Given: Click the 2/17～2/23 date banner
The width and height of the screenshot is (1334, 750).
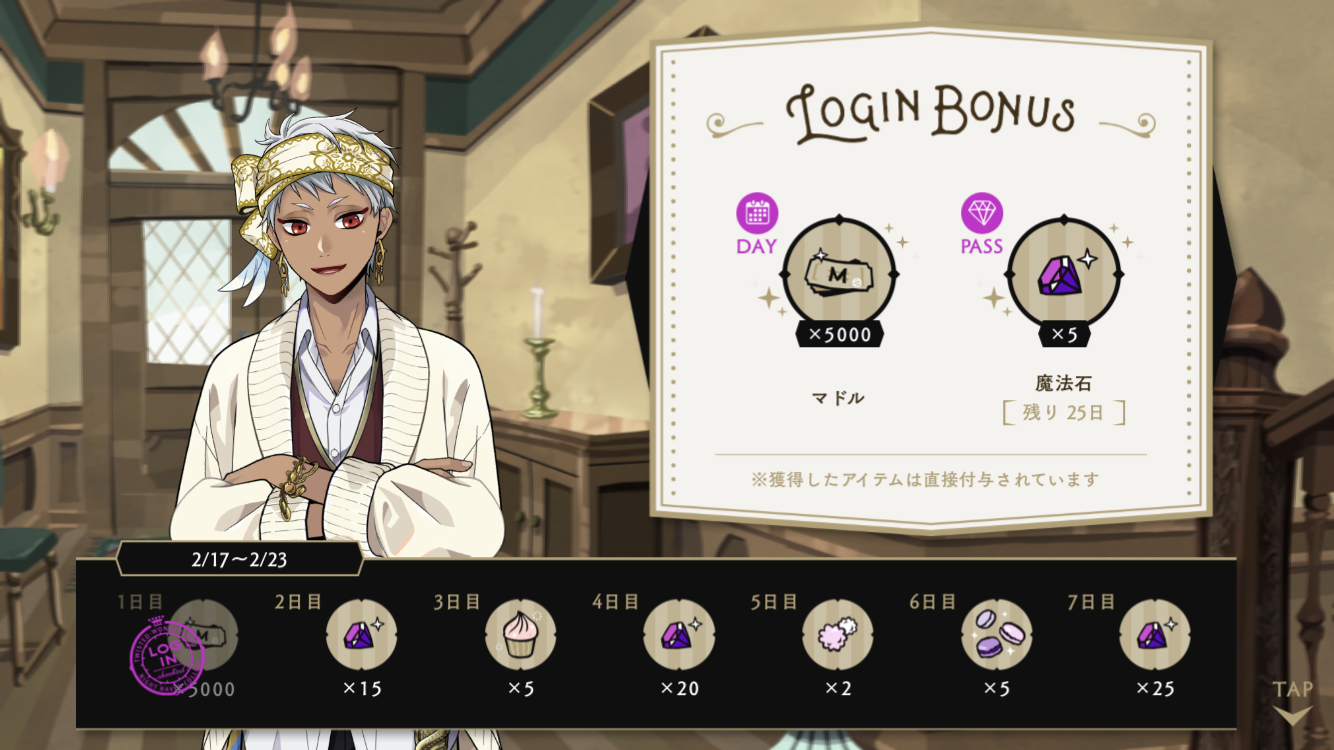Looking at the screenshot, I should click(x=239, y=559).
